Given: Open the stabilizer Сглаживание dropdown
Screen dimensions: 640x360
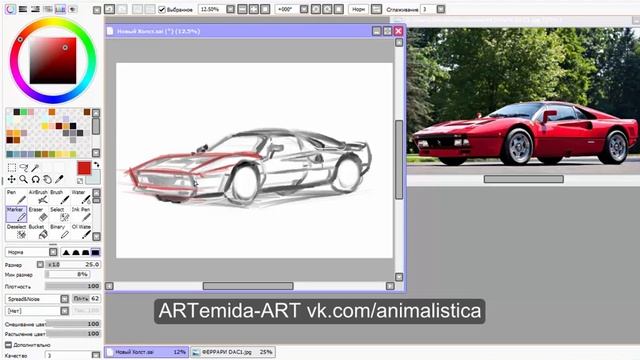Looking at the screenshot, I should 441,9.
